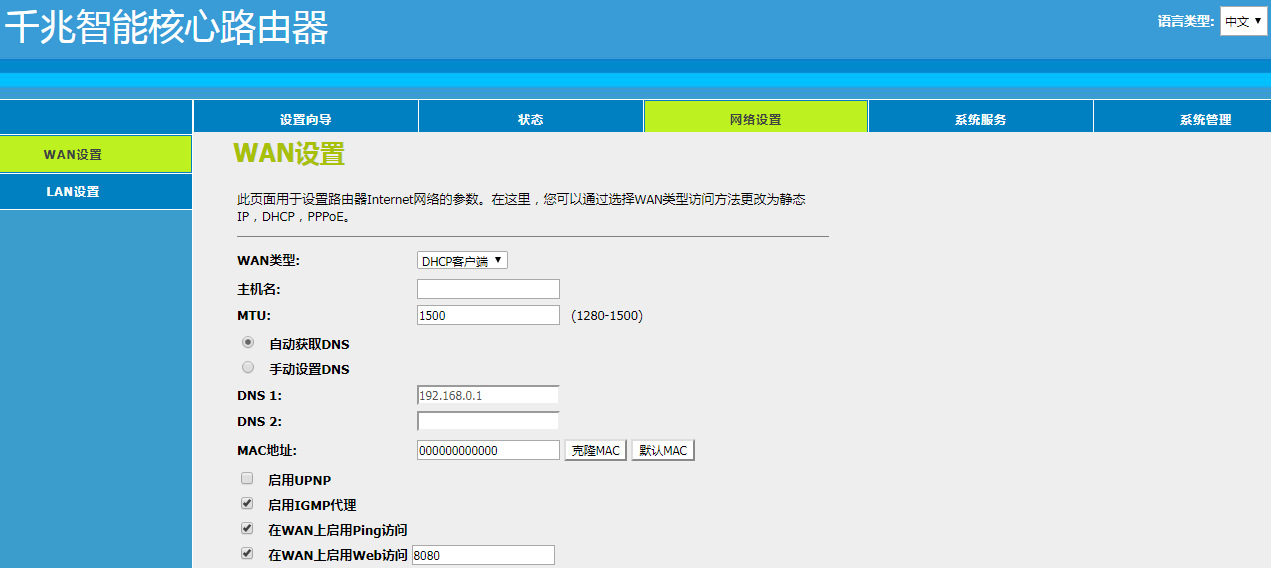This screenshot has height=568, width=1271.
Task: Toggle 在WAN上启用Web访问 checkbox
Action: 247,554
